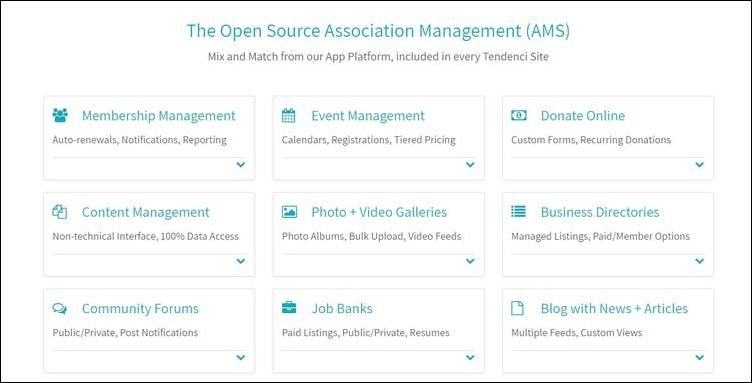Click the Blog with News page icon
The image size is (752, 383).
[x=517, y=308]
